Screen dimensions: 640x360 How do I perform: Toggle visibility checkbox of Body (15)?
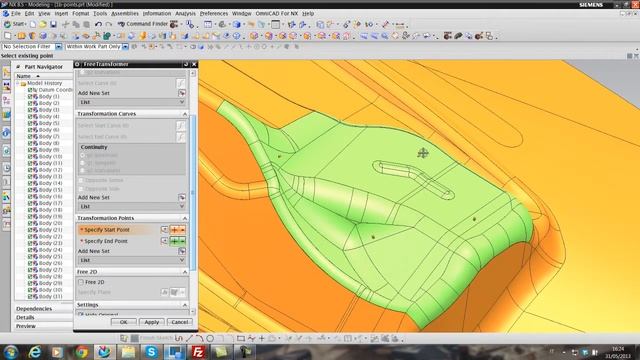click(x=30, y=190)
